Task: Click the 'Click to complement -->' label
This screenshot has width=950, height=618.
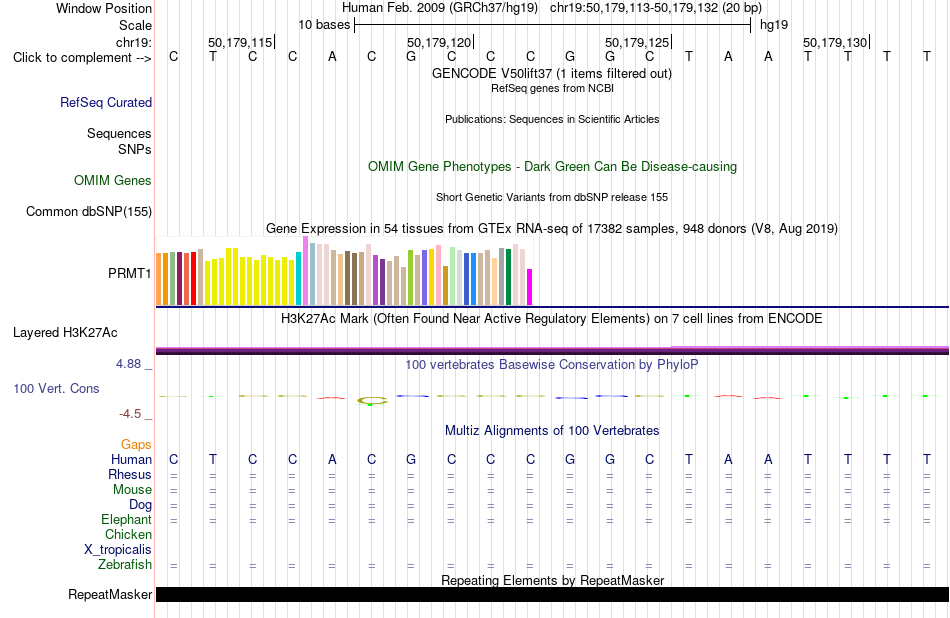Action: 82,58
